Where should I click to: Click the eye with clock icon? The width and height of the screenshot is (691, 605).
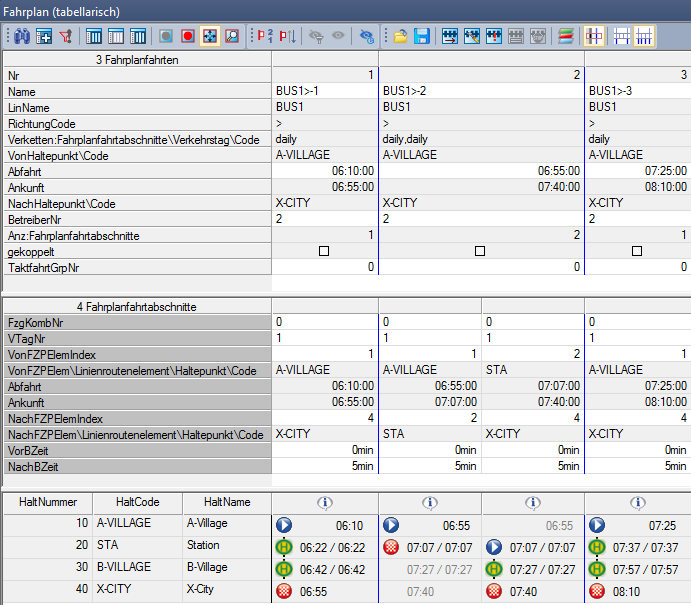coord(368,37)
